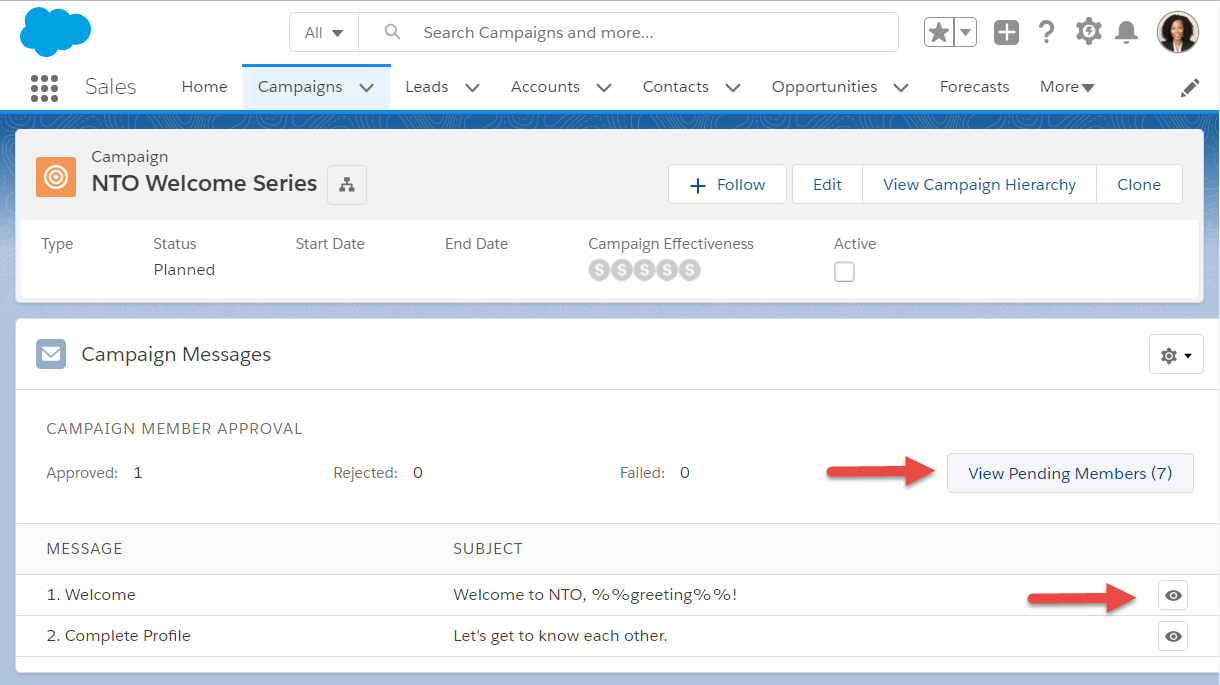The image size is (1220, 685).
Task: Expand the Contacts tab chevron
Action: 733,88
